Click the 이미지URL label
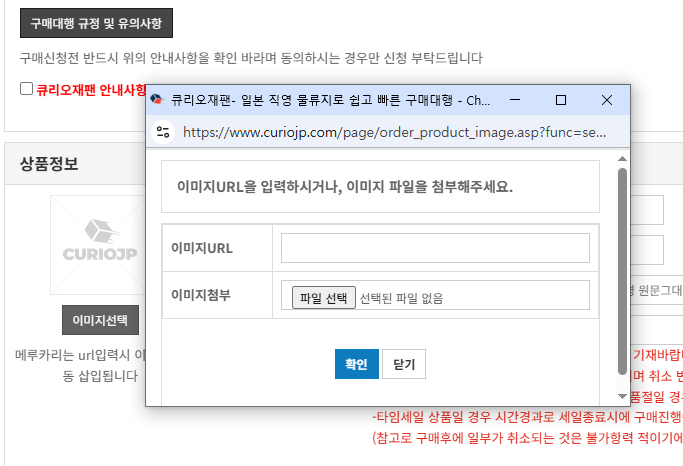Screen dimensions: 683x466 tap(202, 248)
